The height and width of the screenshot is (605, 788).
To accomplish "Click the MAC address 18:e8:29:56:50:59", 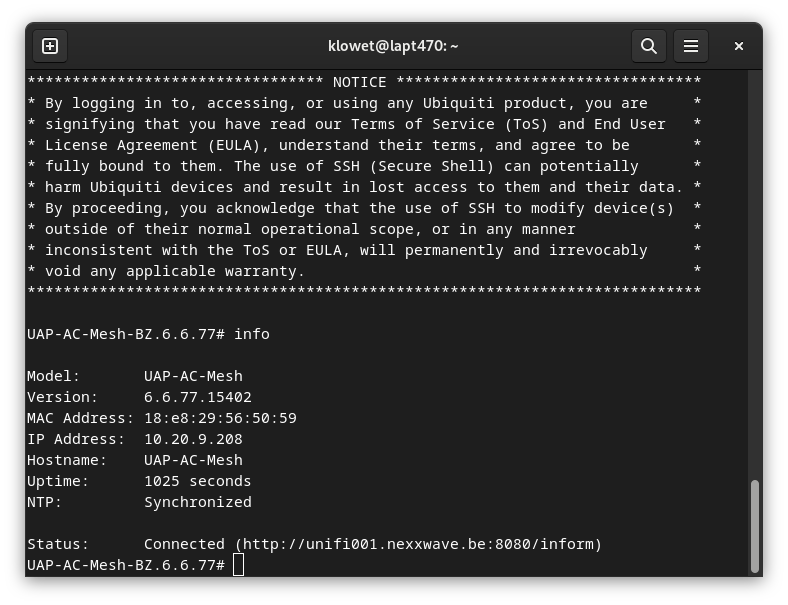I will point(220,418).
